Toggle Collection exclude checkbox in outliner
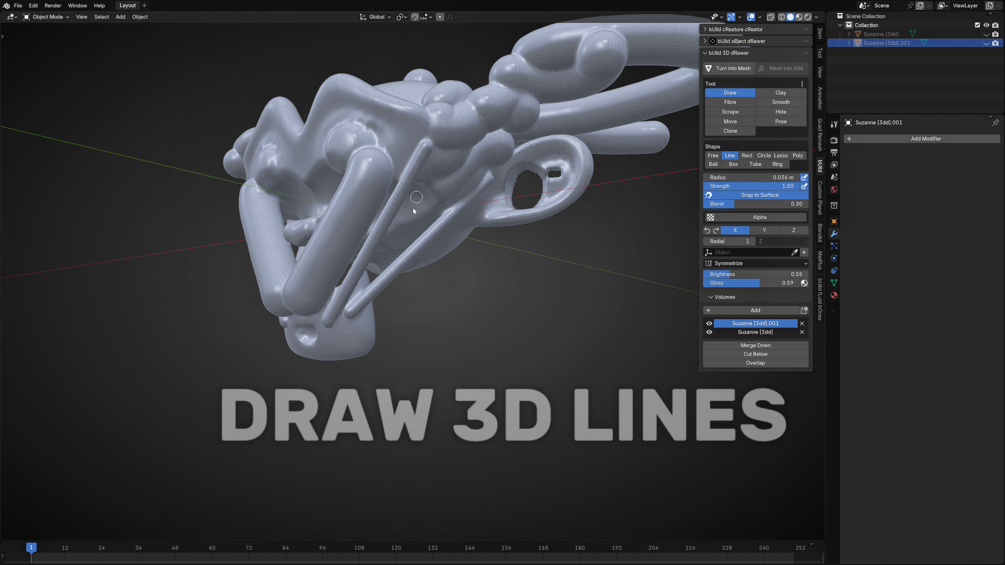1005x565 pixels. click(x=977, y=25)
